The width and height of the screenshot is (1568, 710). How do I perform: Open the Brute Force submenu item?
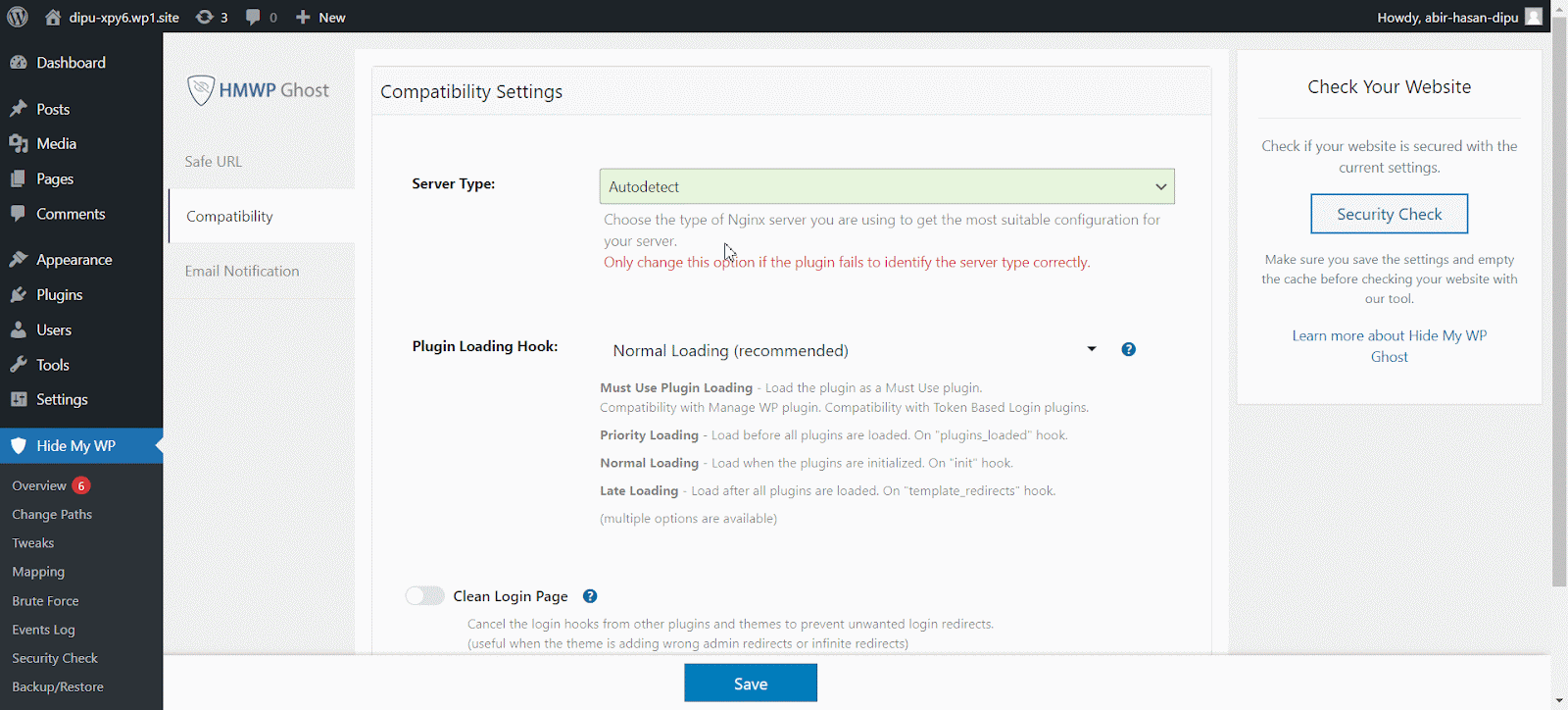(45, 601)
